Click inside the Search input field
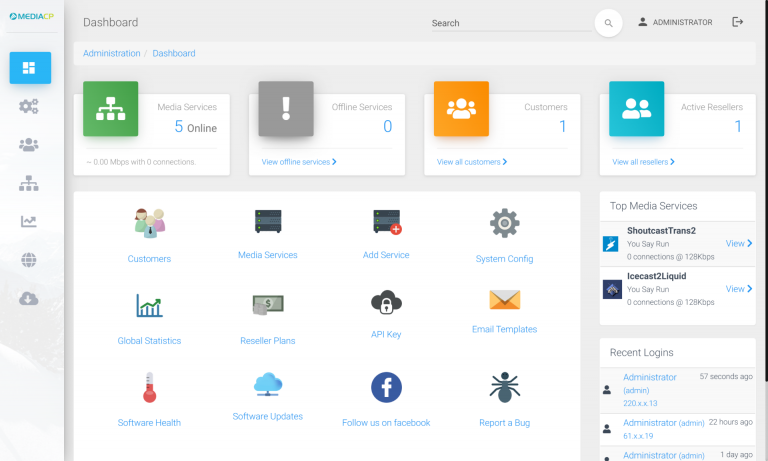 tap(508, 23)
